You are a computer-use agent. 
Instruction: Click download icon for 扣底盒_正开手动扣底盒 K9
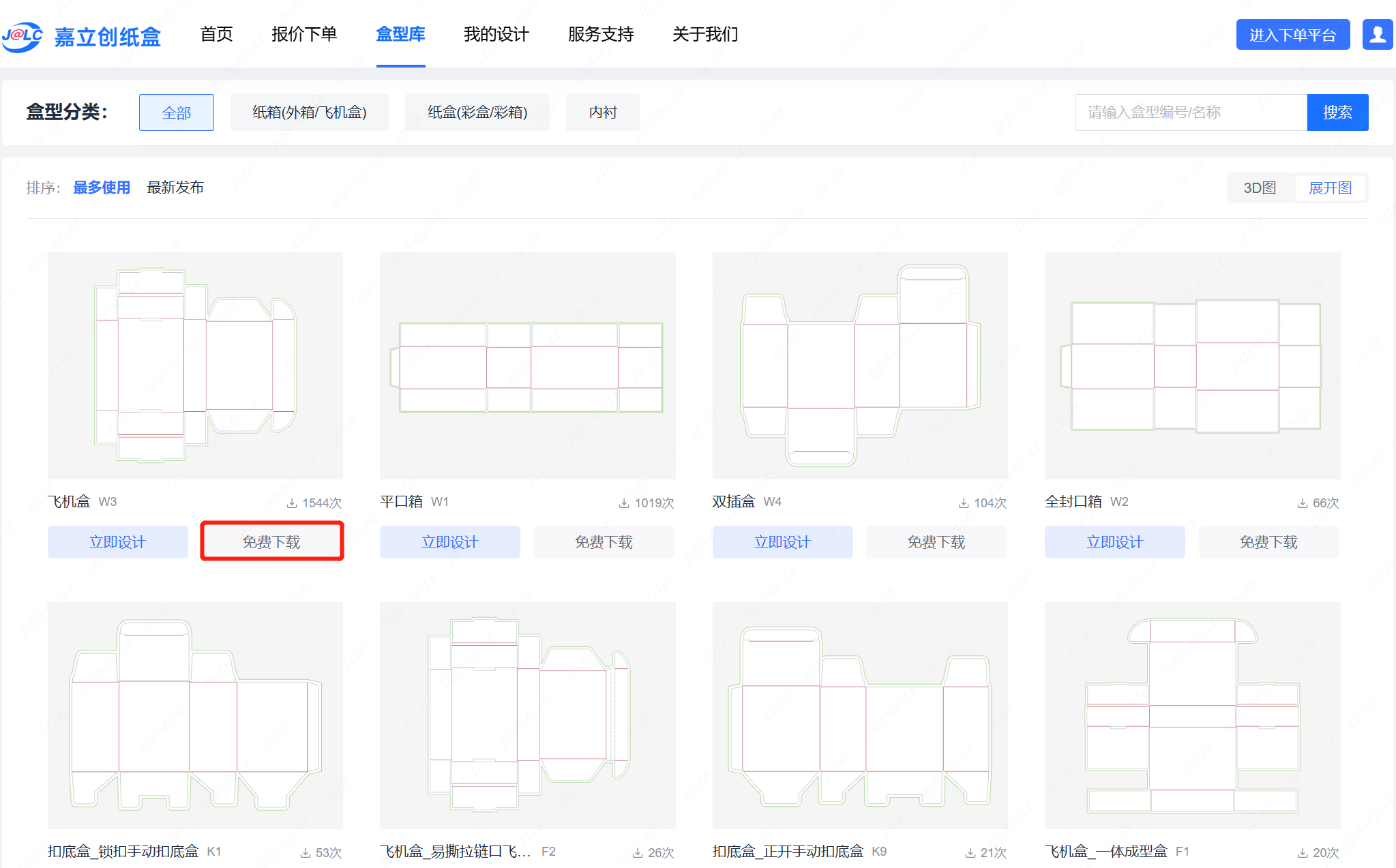(x=970, y=853)
